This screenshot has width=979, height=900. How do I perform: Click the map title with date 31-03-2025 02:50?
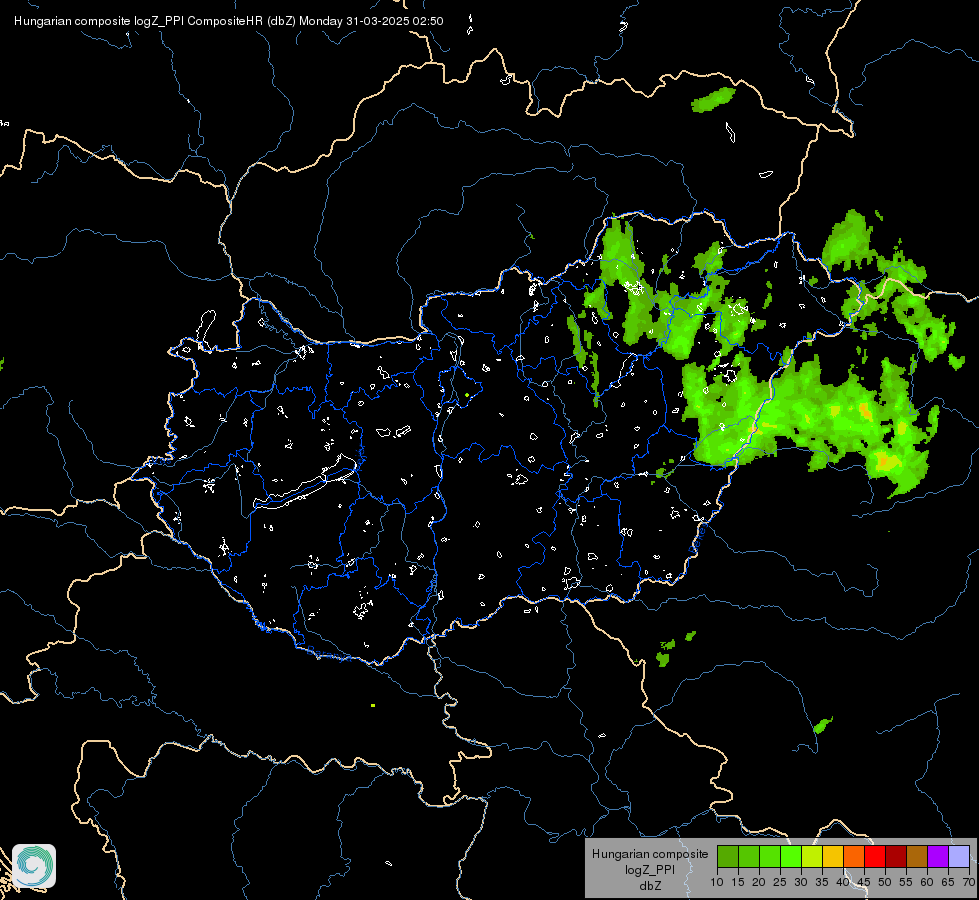(229, 21)
